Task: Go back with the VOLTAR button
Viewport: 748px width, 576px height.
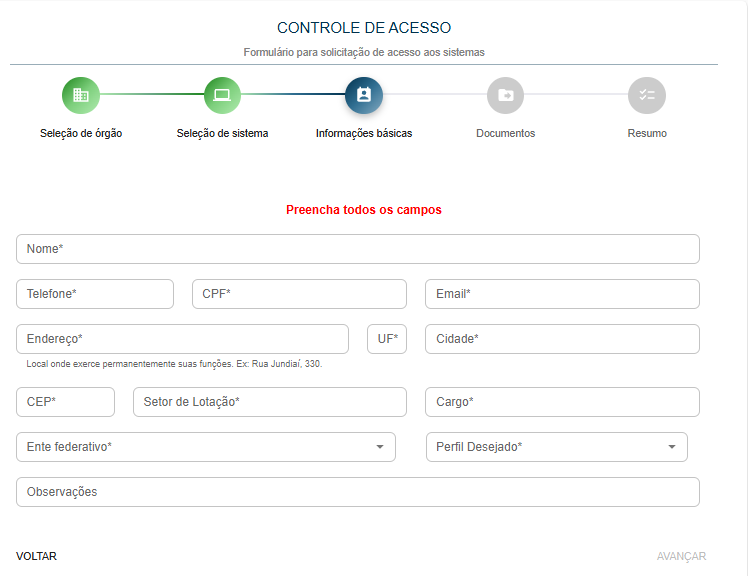Action: point(36,556)
